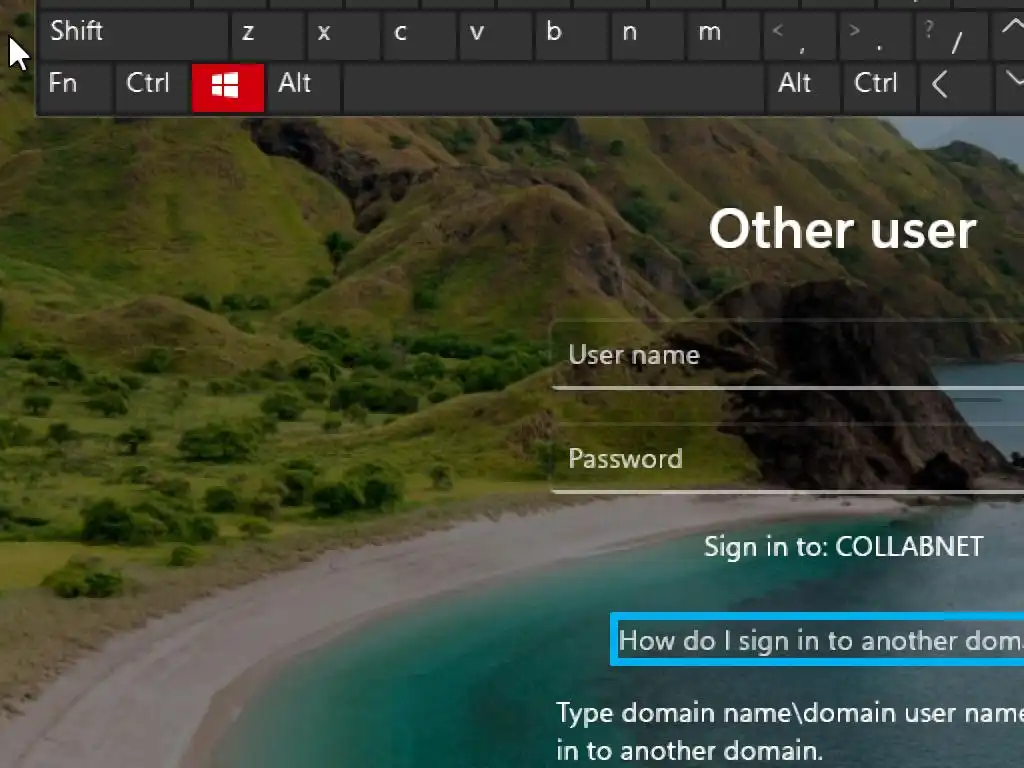Viewport: 1024px width, 768px height.
Task: Tap the n key
Action: (648, 36)
